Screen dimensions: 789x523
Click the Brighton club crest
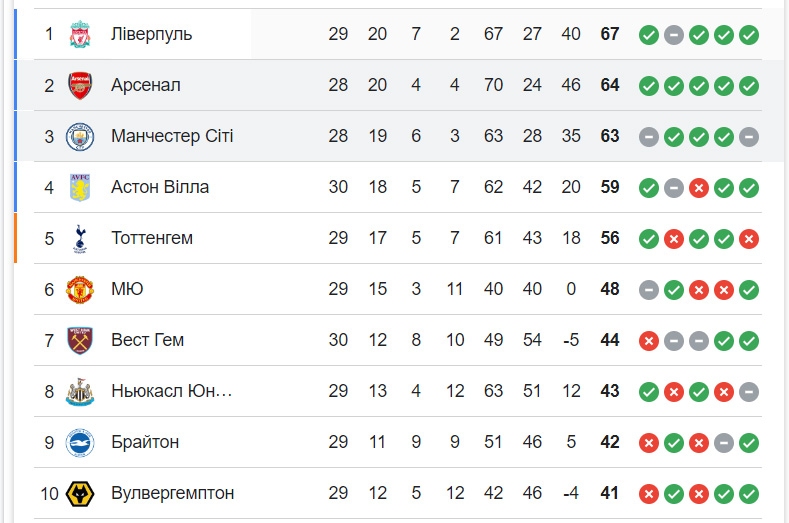(x=79, y=443)
